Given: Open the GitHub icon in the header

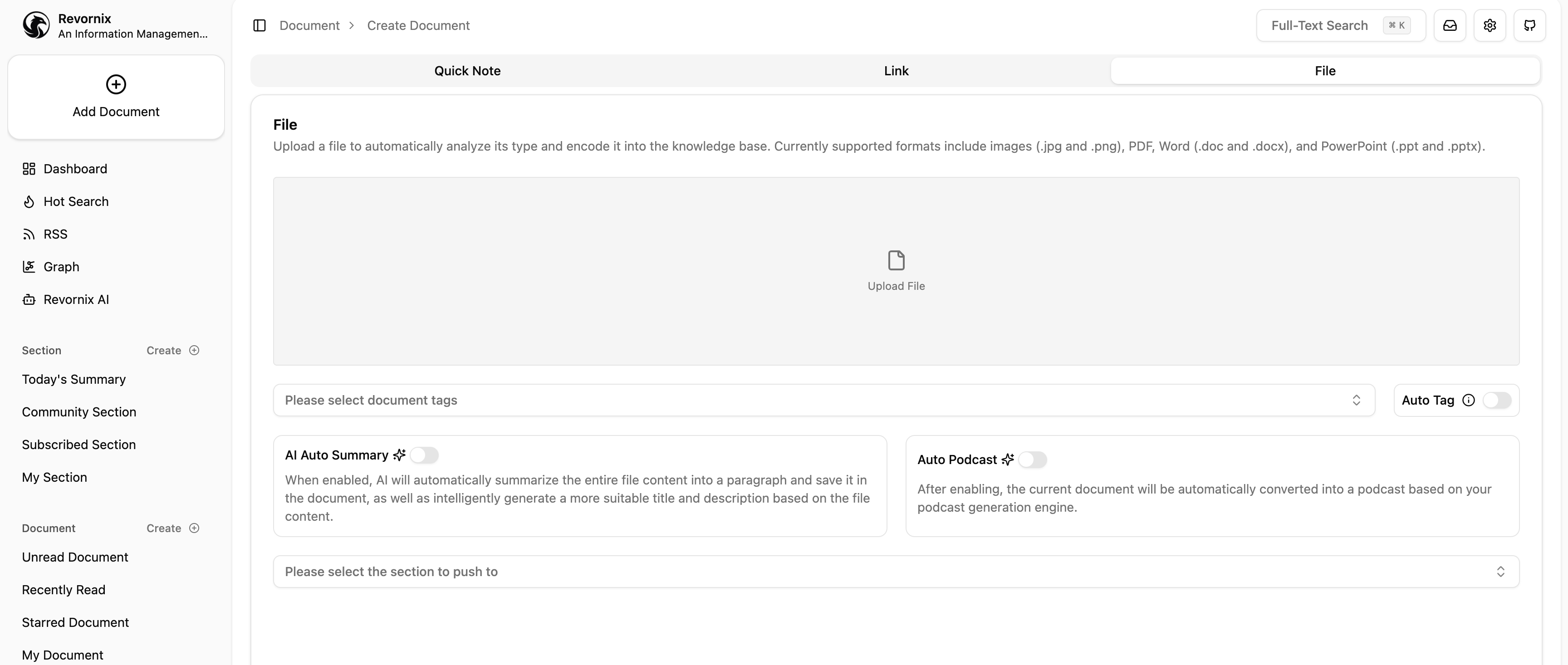Looking at the screenshot, I should (1529, 25).
